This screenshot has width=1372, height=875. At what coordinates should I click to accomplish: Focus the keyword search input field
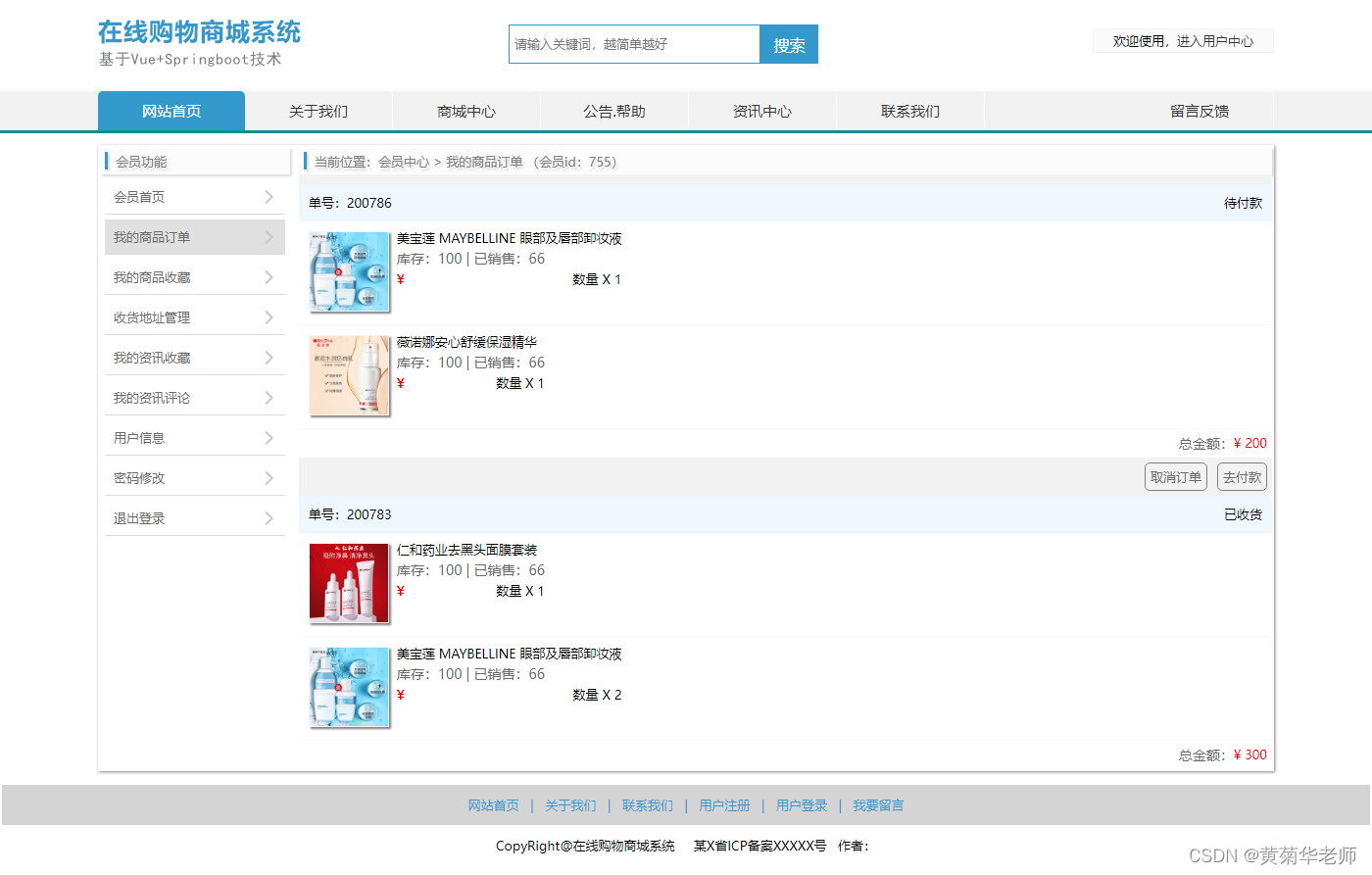(634, 44)
